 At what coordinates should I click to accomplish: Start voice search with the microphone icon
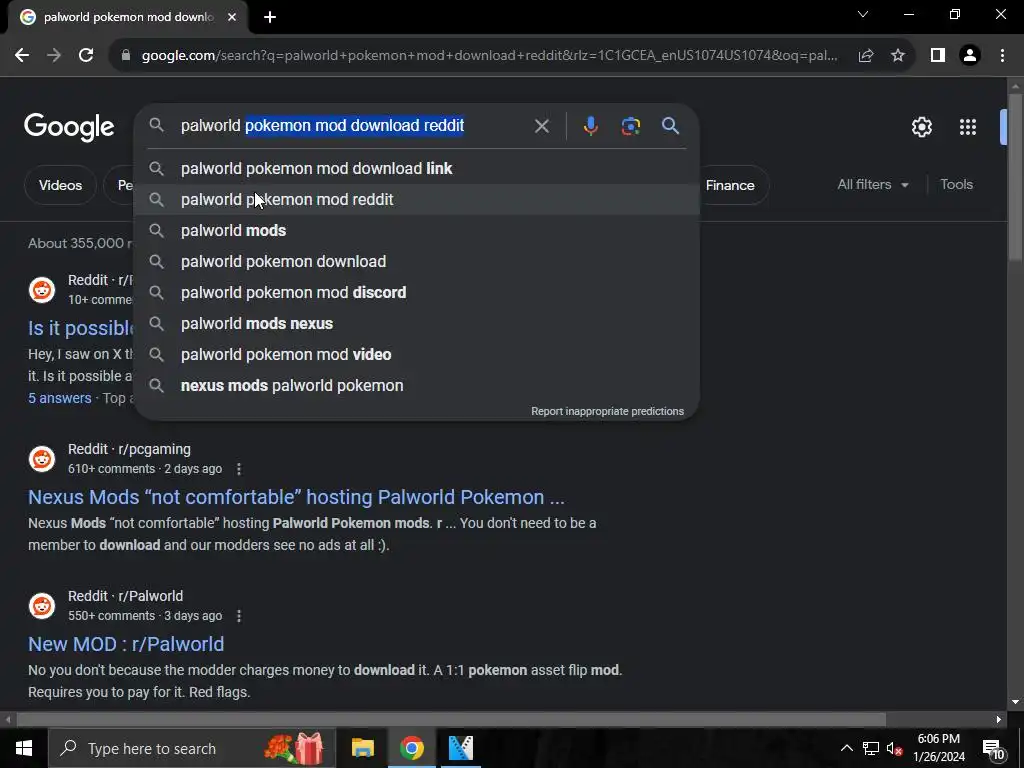click(x=590, y=126)
